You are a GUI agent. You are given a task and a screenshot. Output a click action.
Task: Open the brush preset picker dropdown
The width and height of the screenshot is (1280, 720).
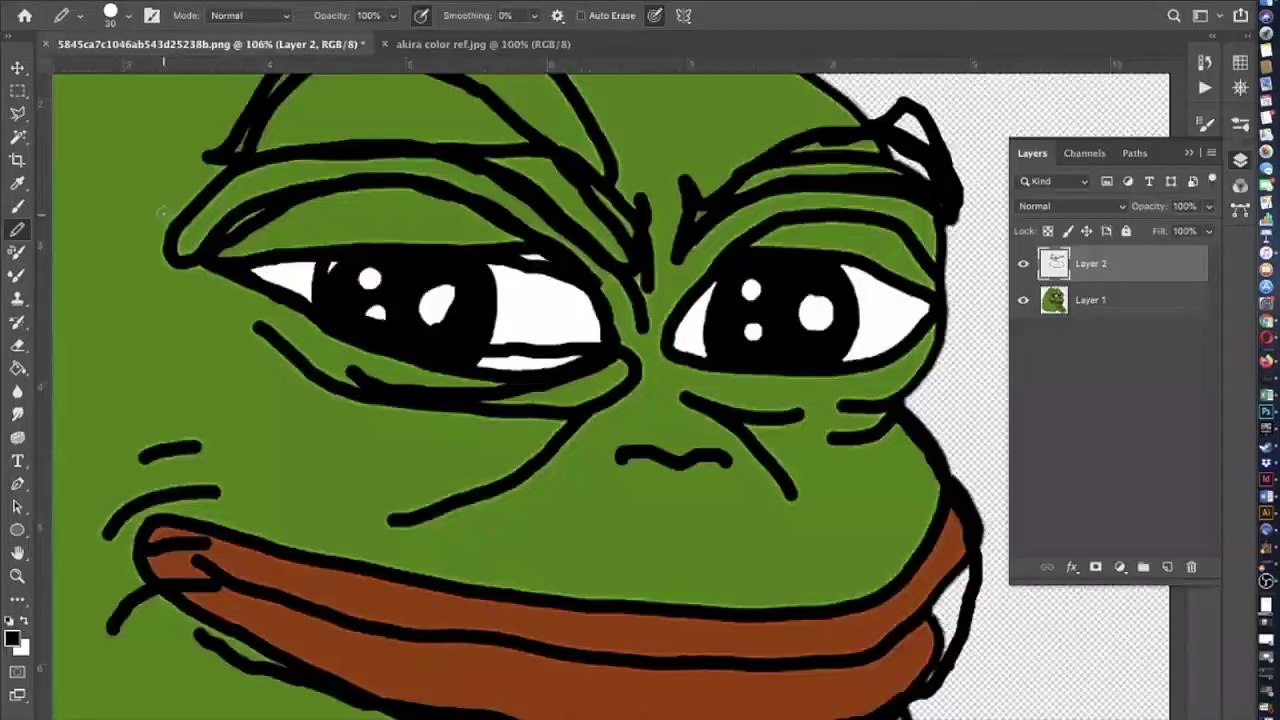[x=128, y=16]
